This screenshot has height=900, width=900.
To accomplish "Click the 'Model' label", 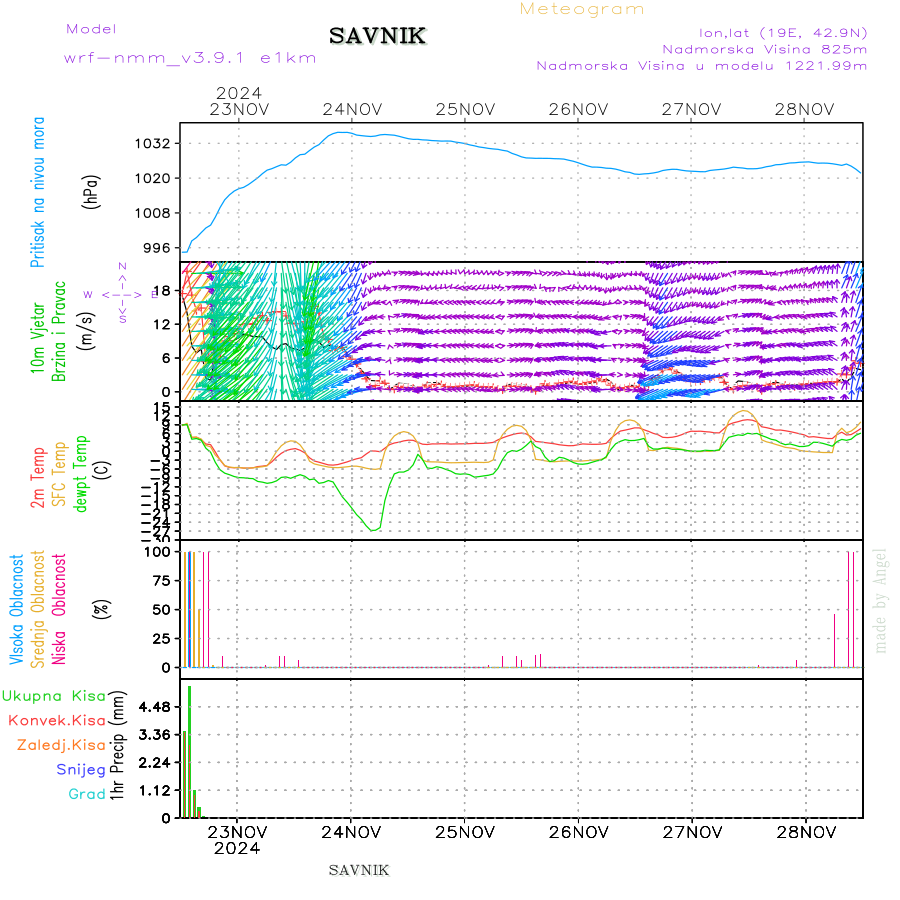I will (91, 29).
